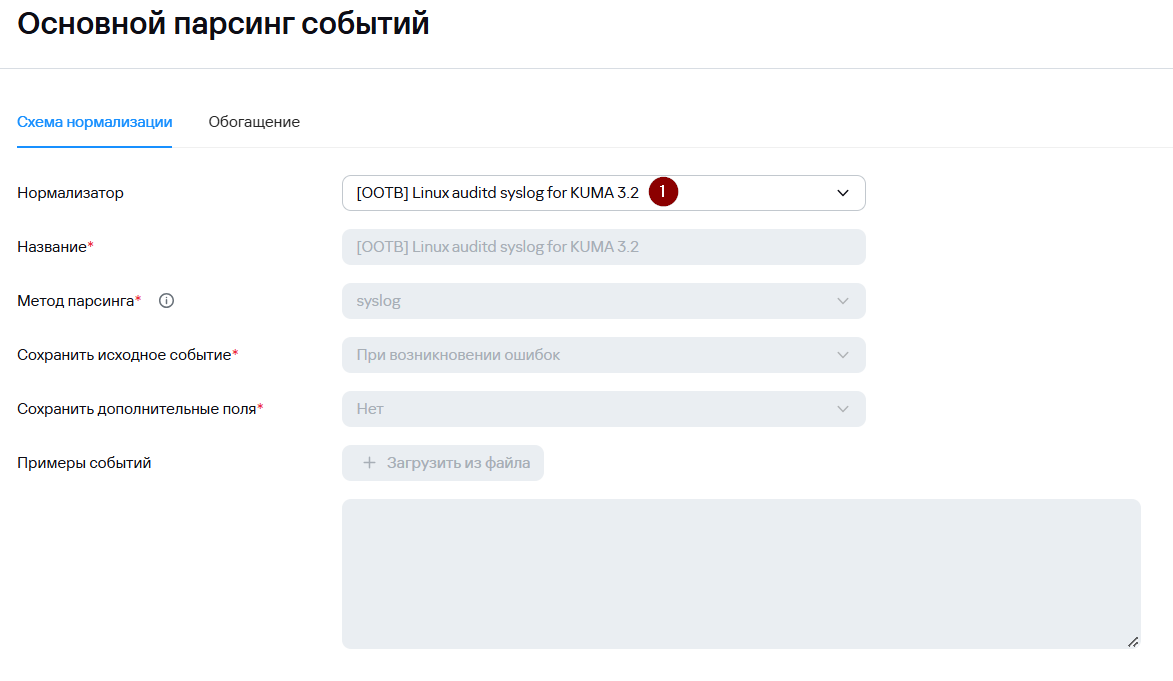The width and height of the screenshot is (1173, 681).
Task: Click the red number 1 marker badge
Action: point(663,192)
